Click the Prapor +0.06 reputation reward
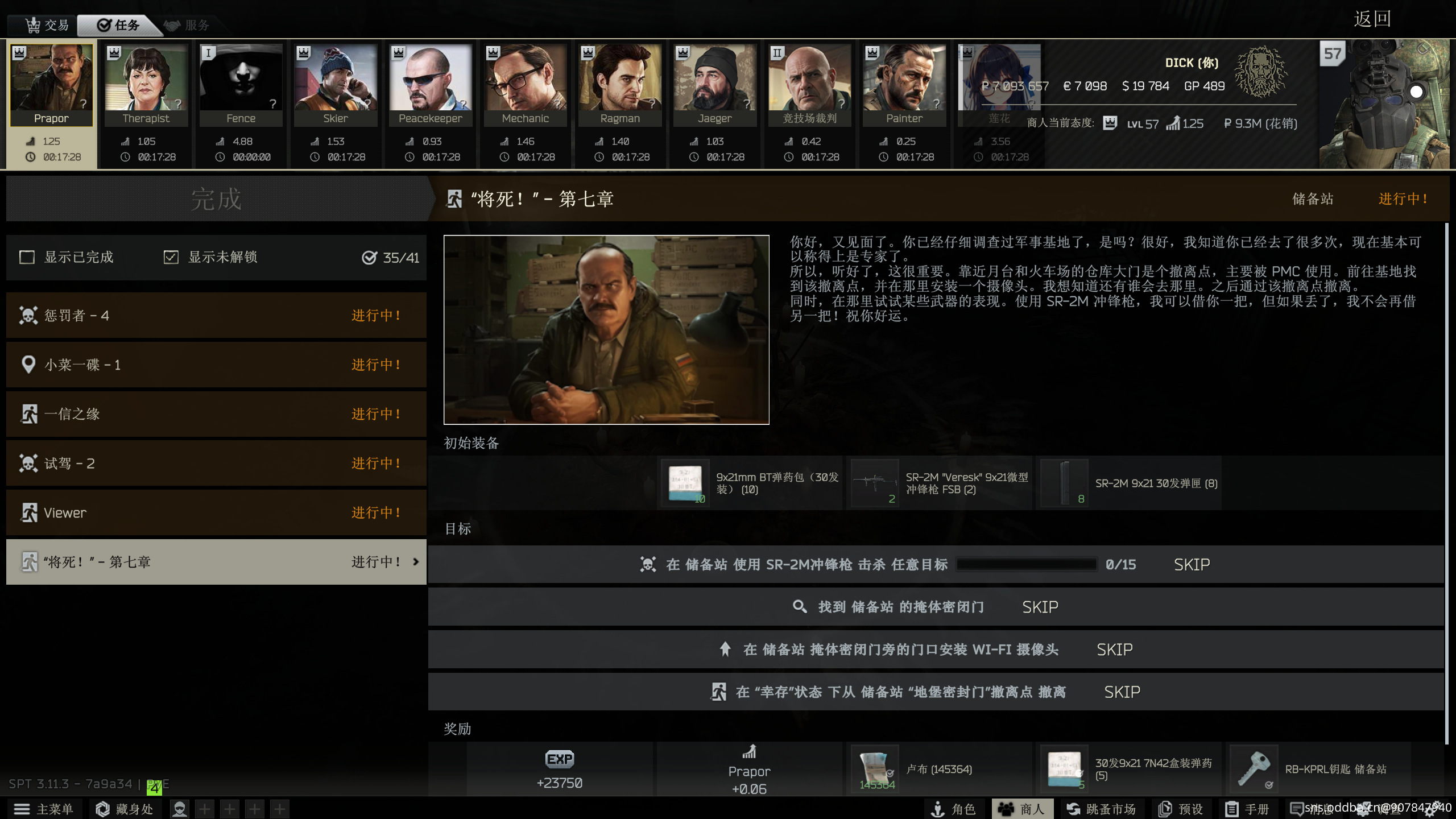Viewport: 1456px width, 819px height. [749, 770]
